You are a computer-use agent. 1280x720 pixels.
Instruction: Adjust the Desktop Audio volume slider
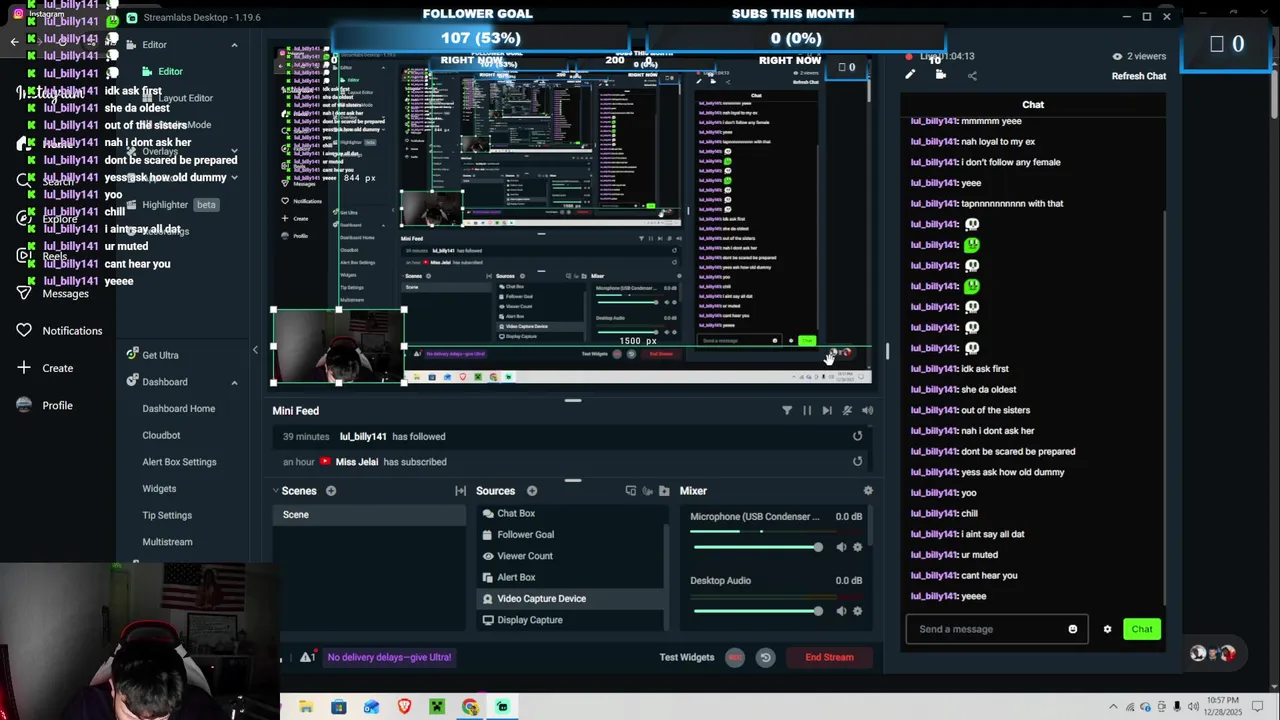(757, 611)
